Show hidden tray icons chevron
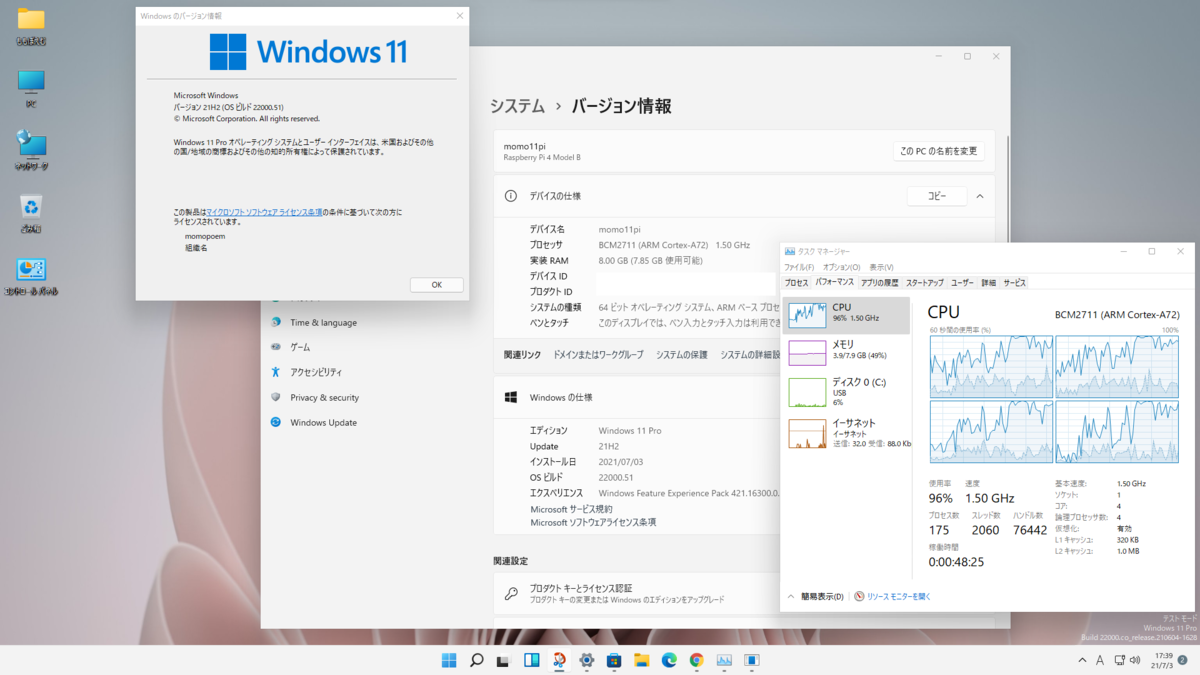 tap(1082, 660)
